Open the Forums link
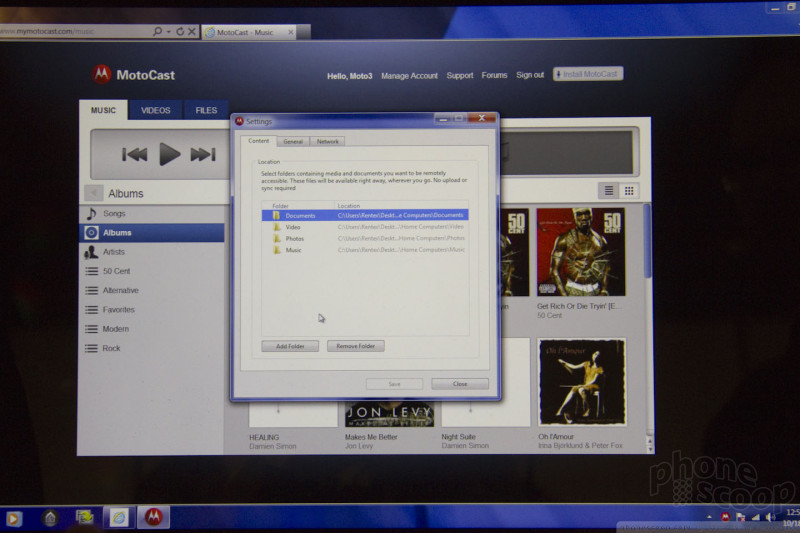Image resolution: width=800 pixels, height=533 pixels. click(x=494, y=75)
